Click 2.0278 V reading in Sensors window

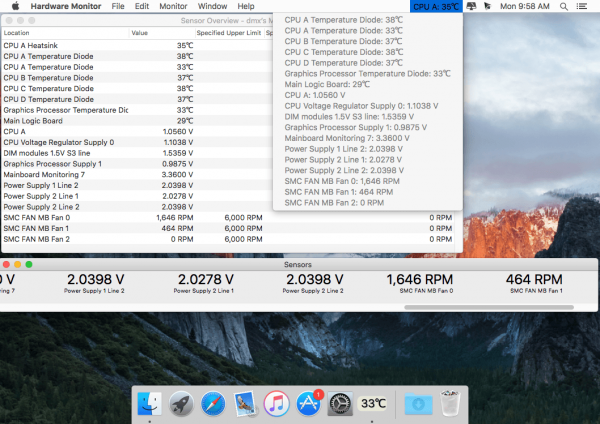(x=206, y=280)
